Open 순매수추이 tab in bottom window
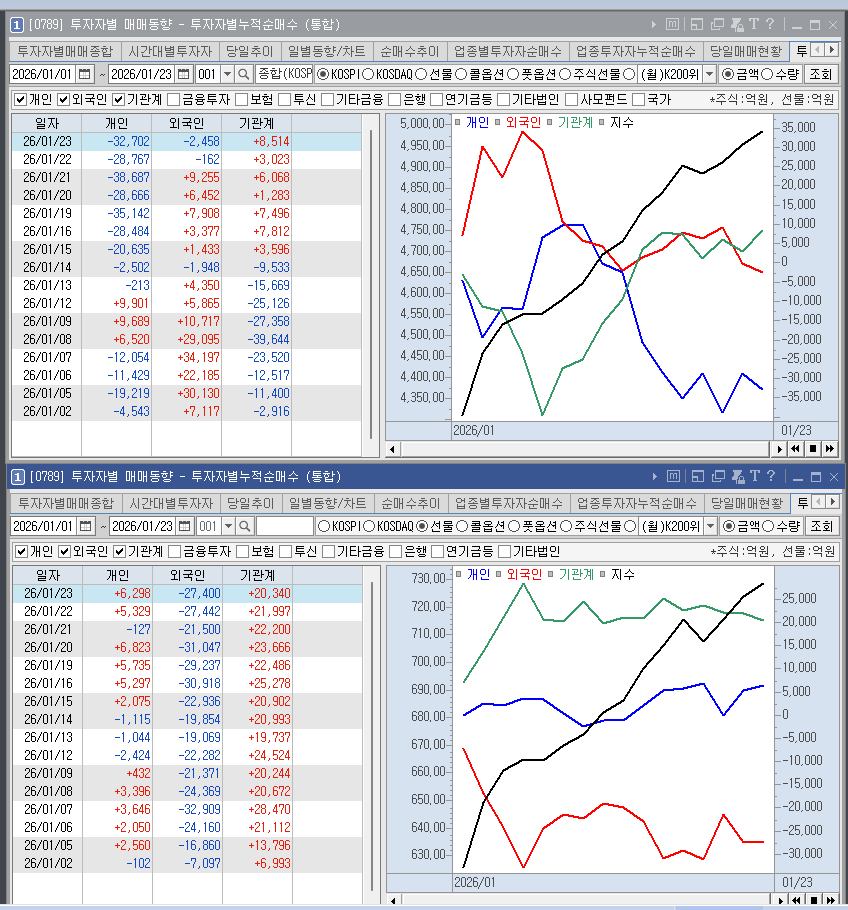 pyautogui.click(x=411, y=503)
